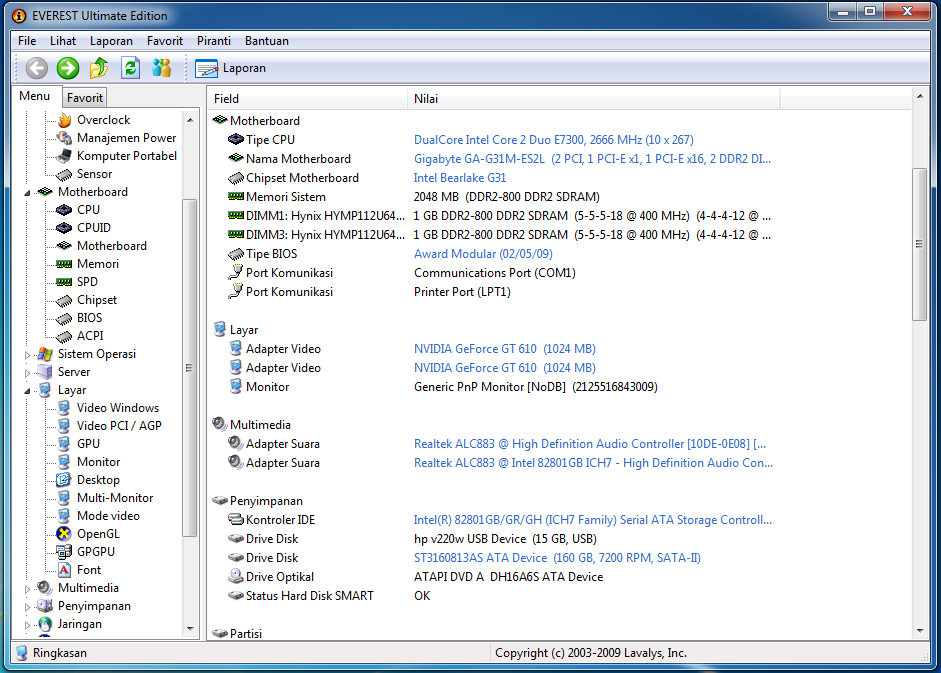Click the Printer Port (LPT1) value
This screenshot has width=941, height=673.
(462, 292)
